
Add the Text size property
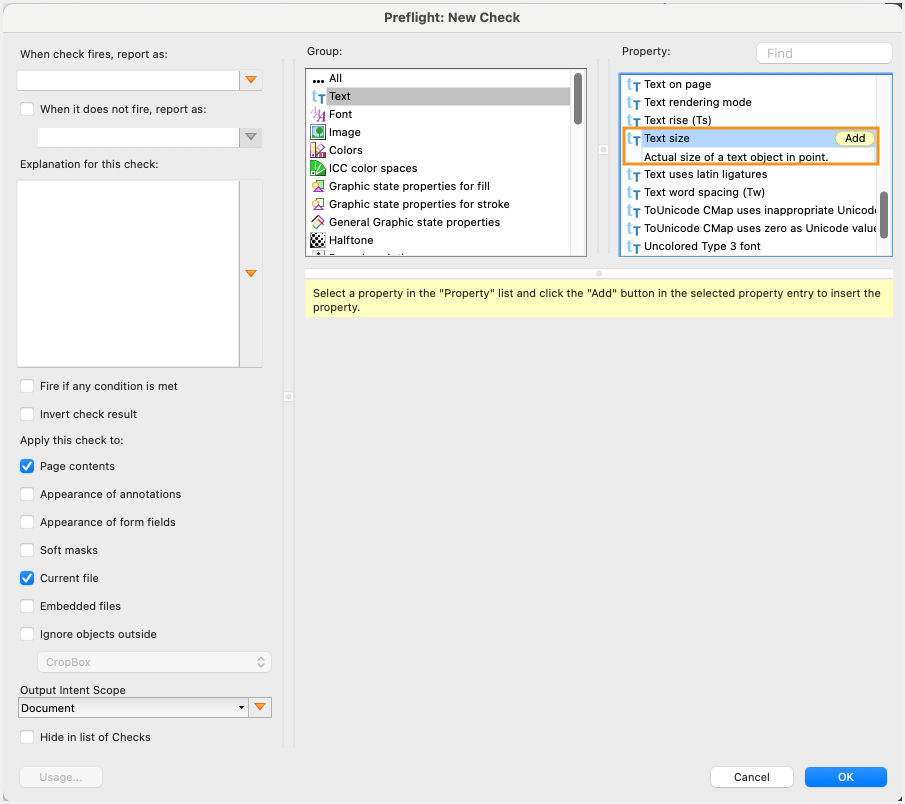(854, 139)
